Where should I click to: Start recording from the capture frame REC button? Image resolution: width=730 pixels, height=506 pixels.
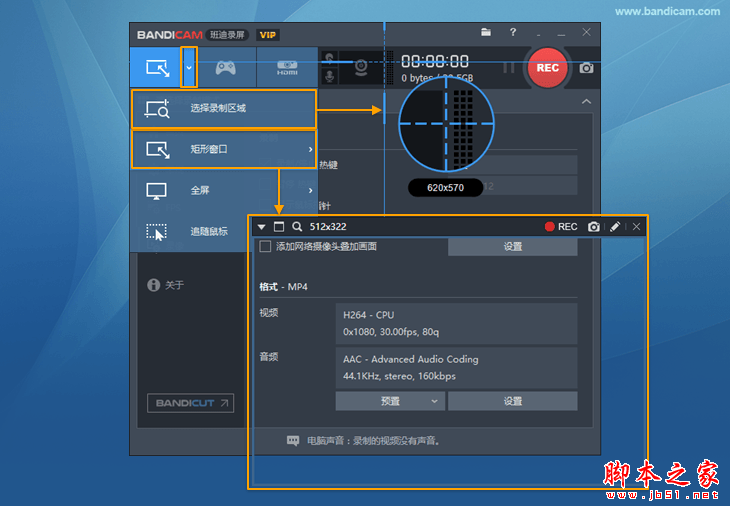coord(561,227)
